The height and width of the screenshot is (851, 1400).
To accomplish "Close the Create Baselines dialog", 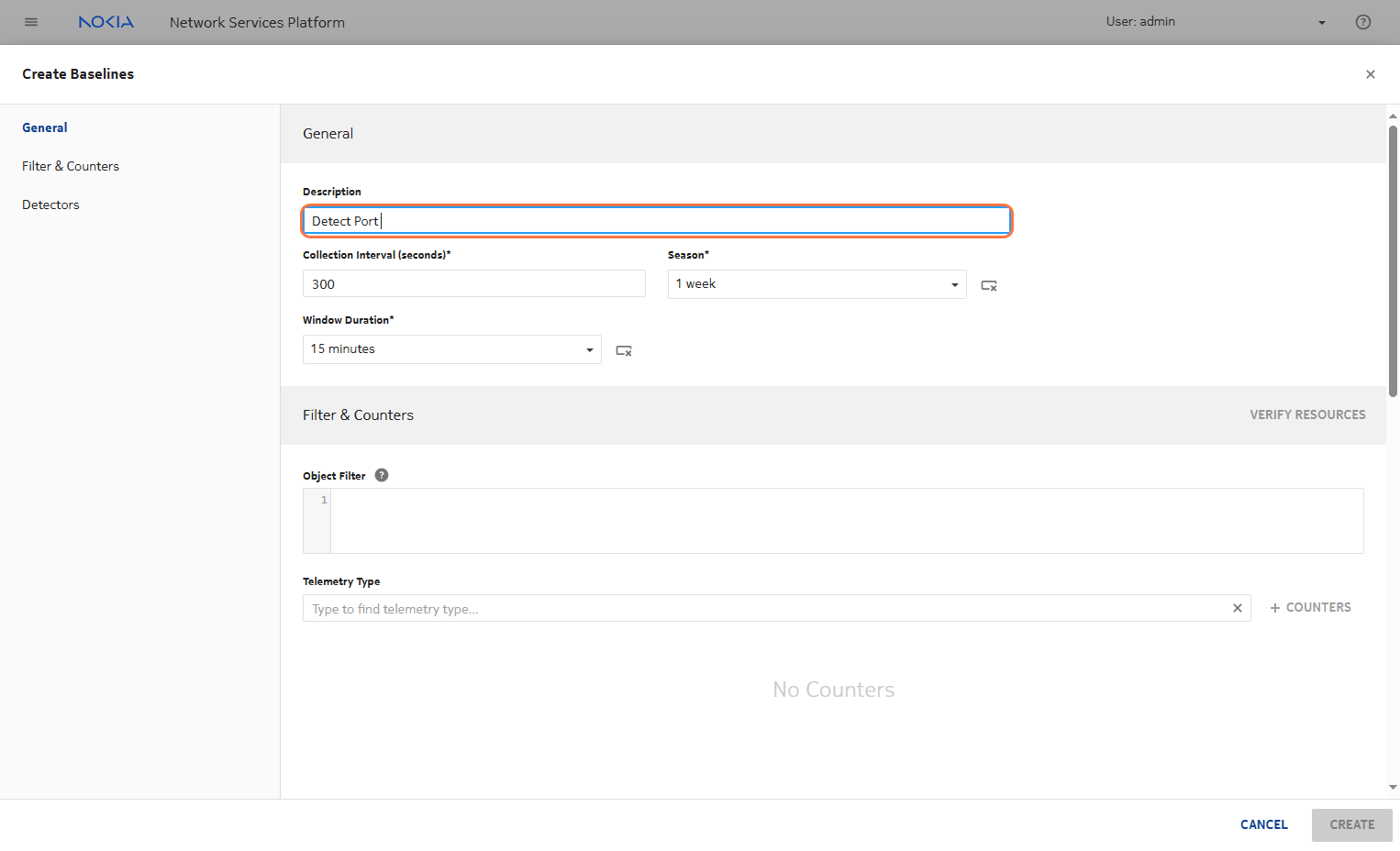I will [x=1370, y=74].
